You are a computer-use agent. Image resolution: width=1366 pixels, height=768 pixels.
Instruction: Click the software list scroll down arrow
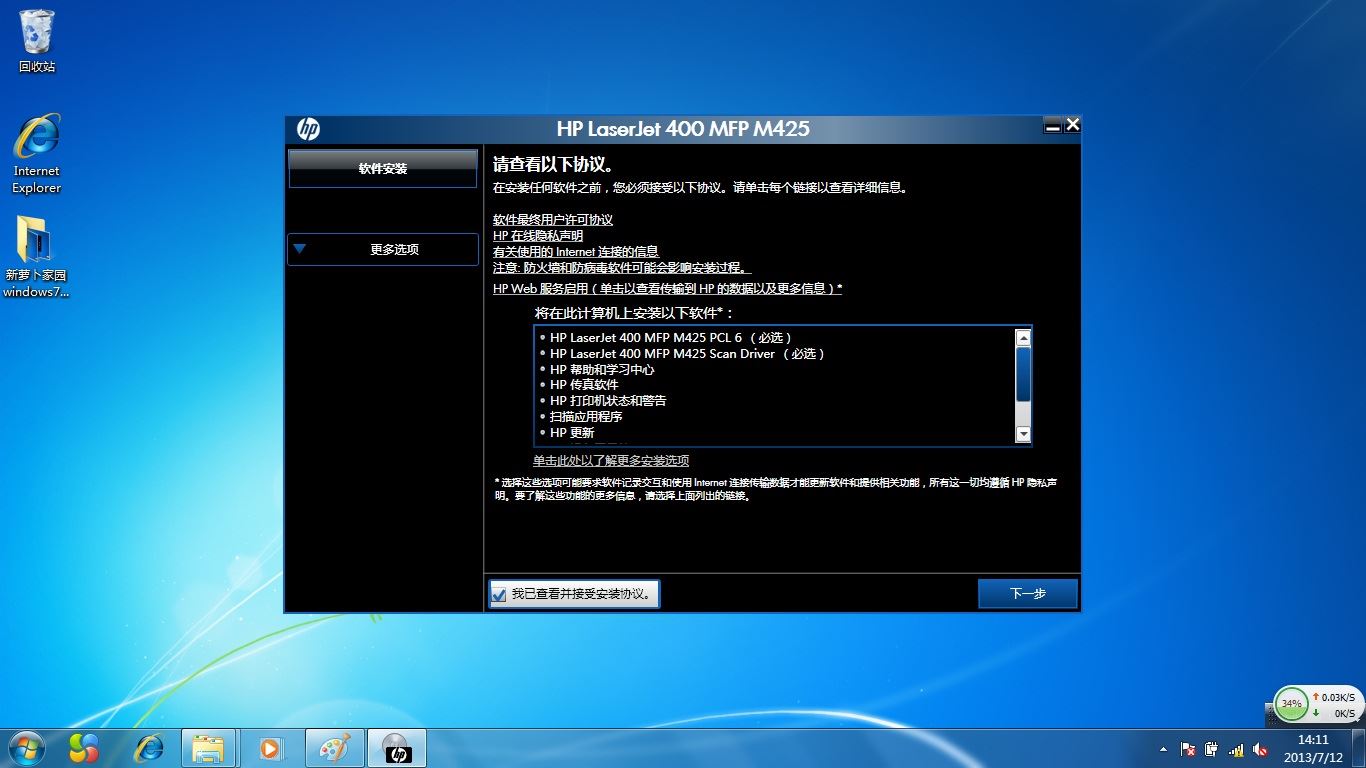(1023, 434)
